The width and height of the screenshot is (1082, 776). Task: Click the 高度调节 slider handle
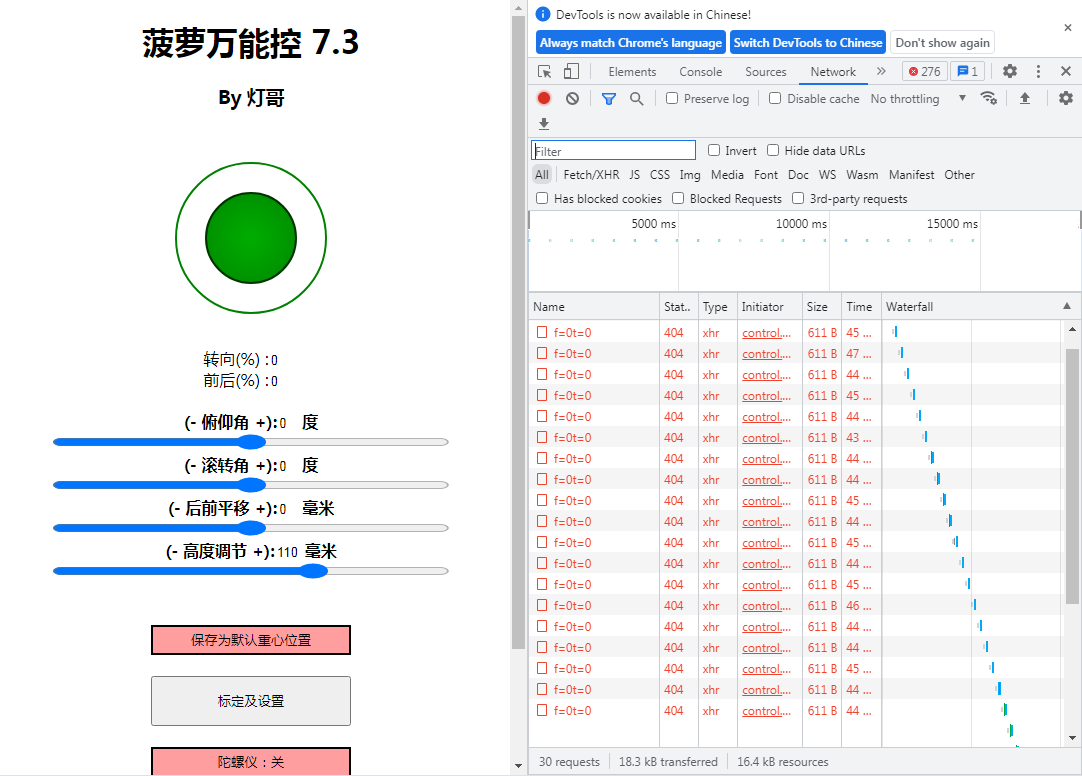tap(315, 571)
